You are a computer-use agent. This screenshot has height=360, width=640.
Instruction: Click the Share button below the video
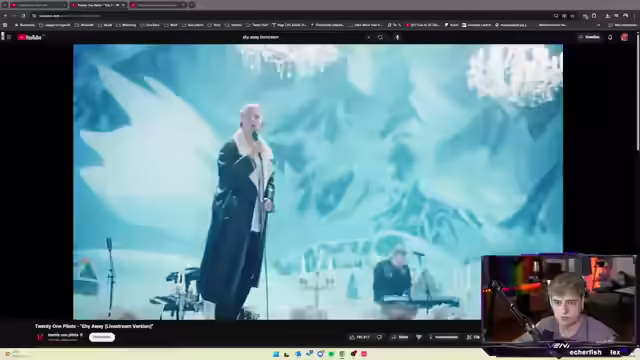400,337
